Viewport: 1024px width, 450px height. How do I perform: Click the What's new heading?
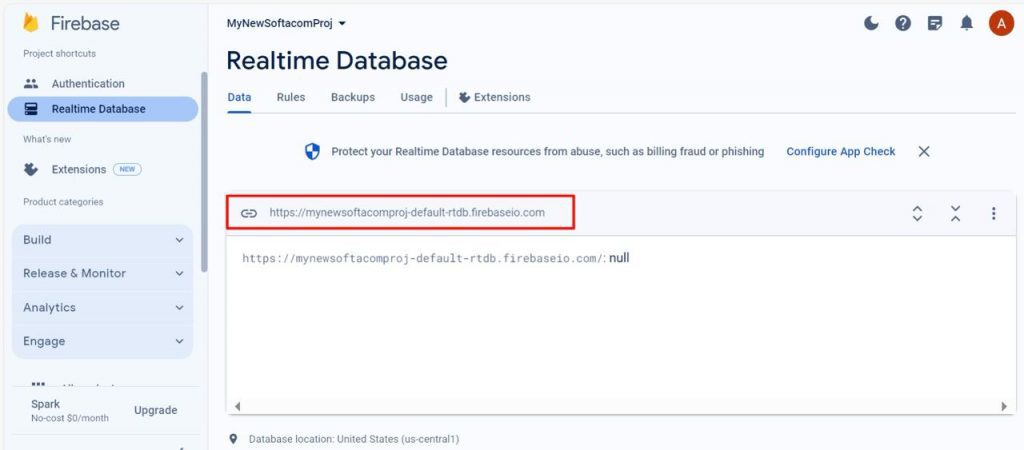47,139
